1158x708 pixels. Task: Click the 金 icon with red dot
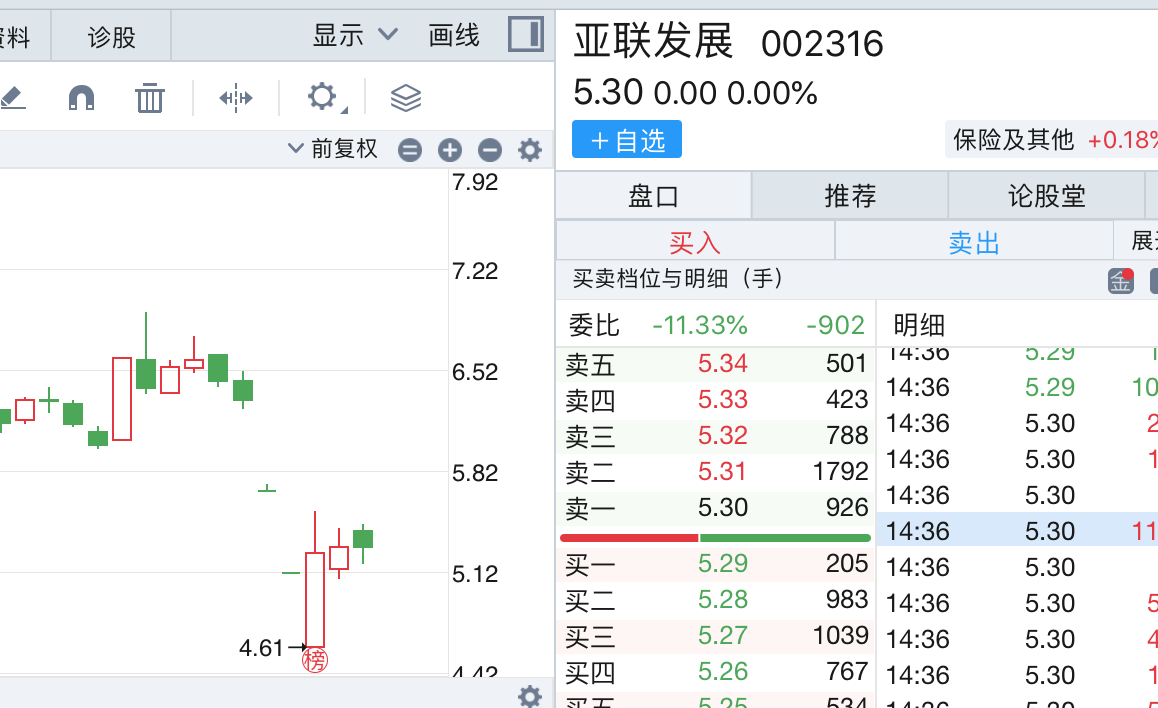[x=1120, y=280]
